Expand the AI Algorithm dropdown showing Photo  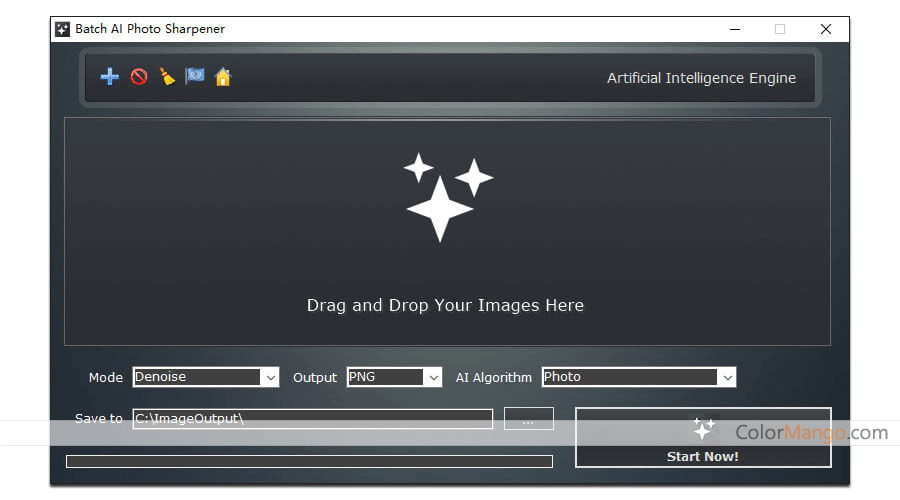point(726,377)
